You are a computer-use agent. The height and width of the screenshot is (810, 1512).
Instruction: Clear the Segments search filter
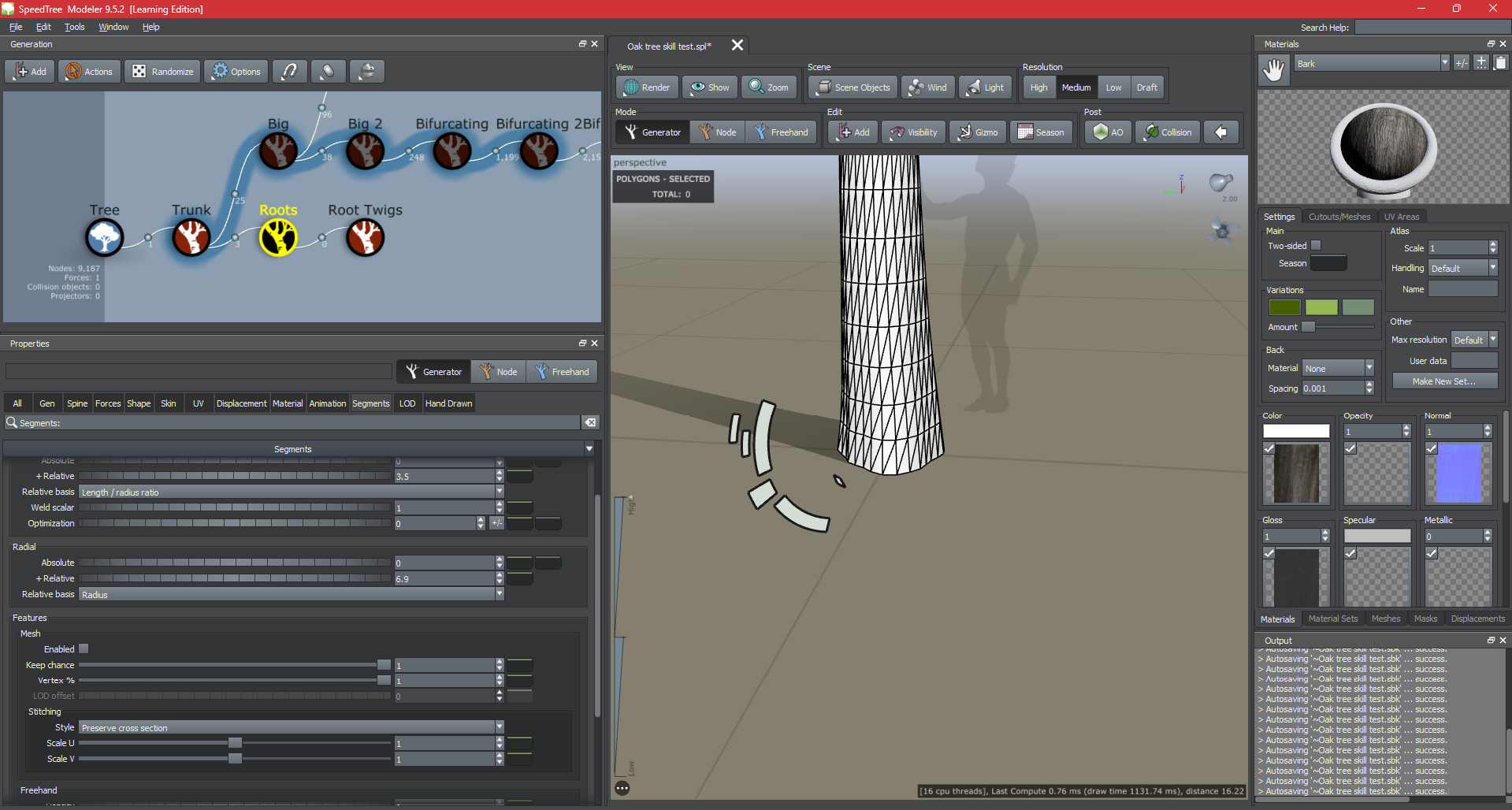(589, 423)
